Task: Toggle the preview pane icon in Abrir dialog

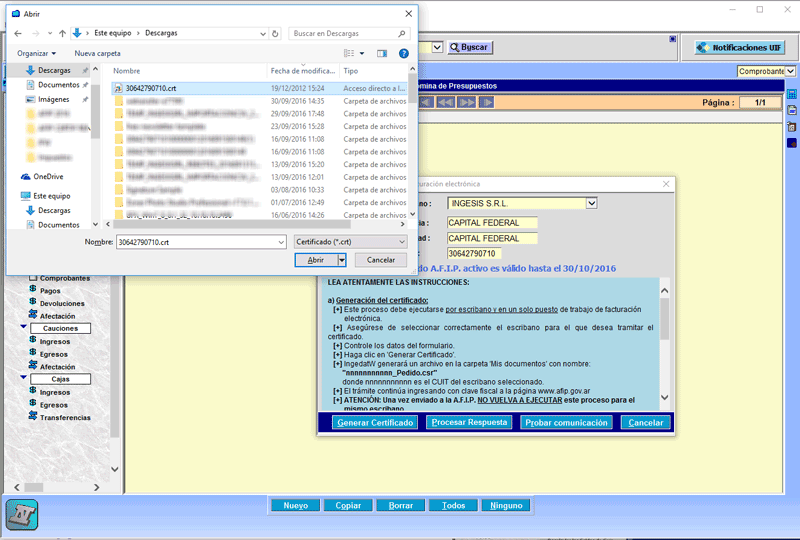Action: pos(382,53)
